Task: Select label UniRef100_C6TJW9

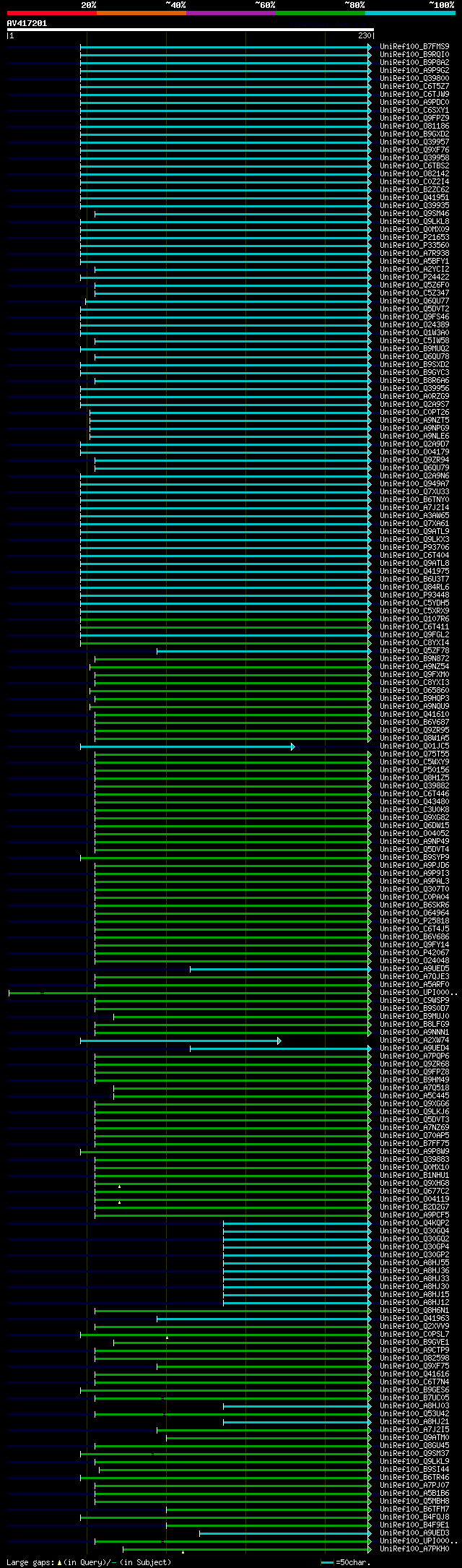Action: click(x=414, y=95)
